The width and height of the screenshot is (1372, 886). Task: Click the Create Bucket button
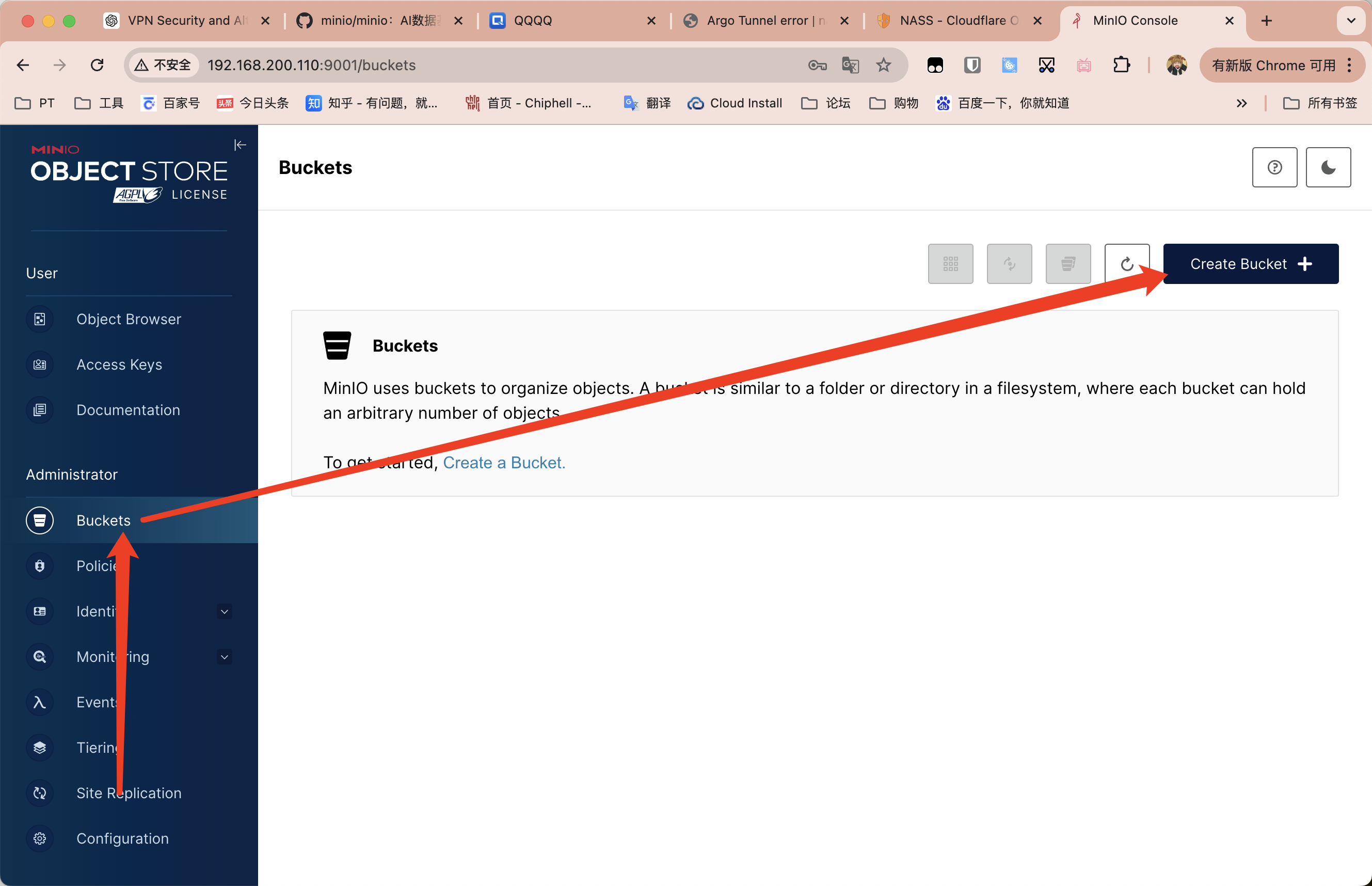click(1251, 264)
